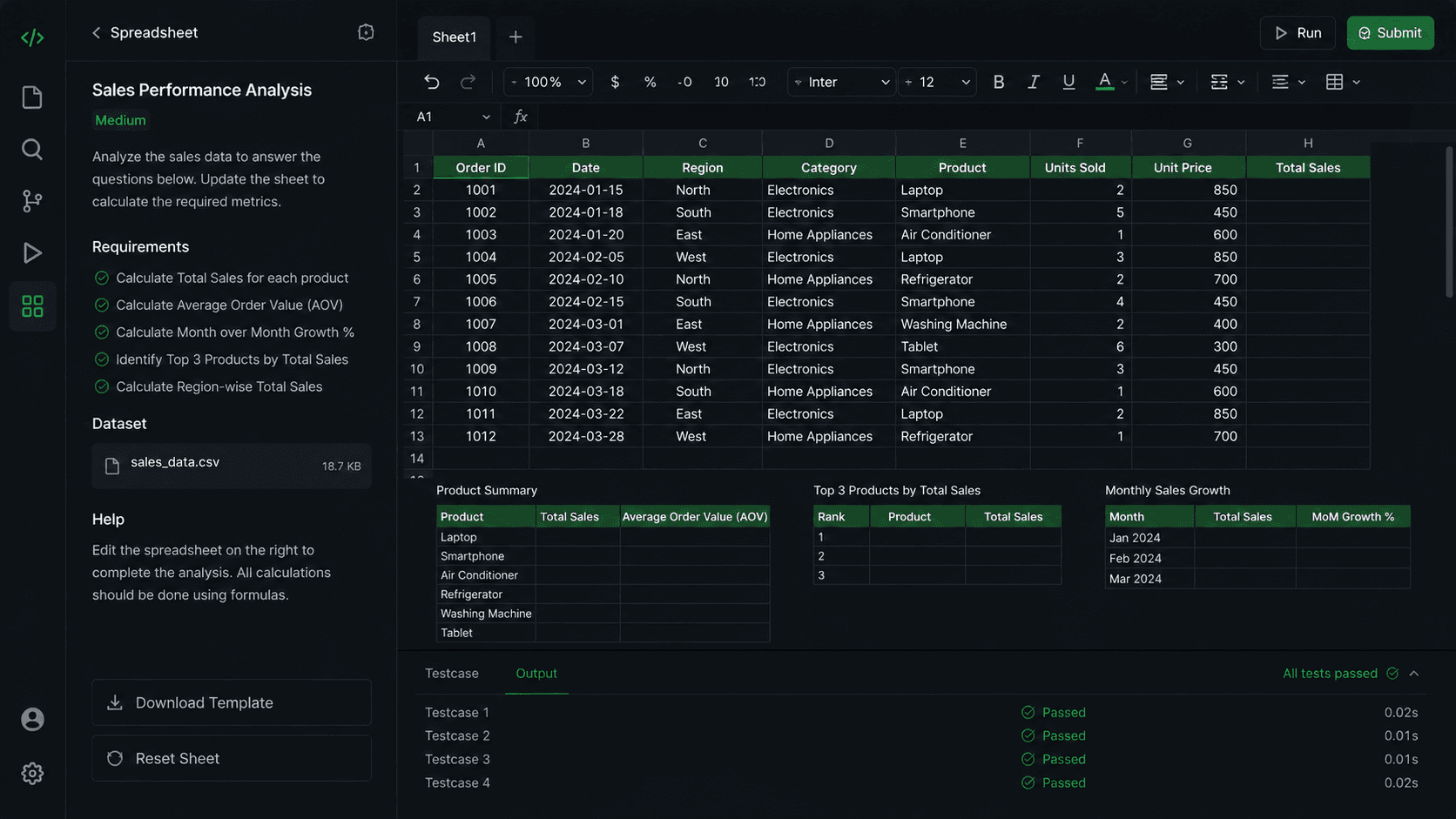Toggle italic formatting
The image size is (1456, 819).
(1034, 82)
